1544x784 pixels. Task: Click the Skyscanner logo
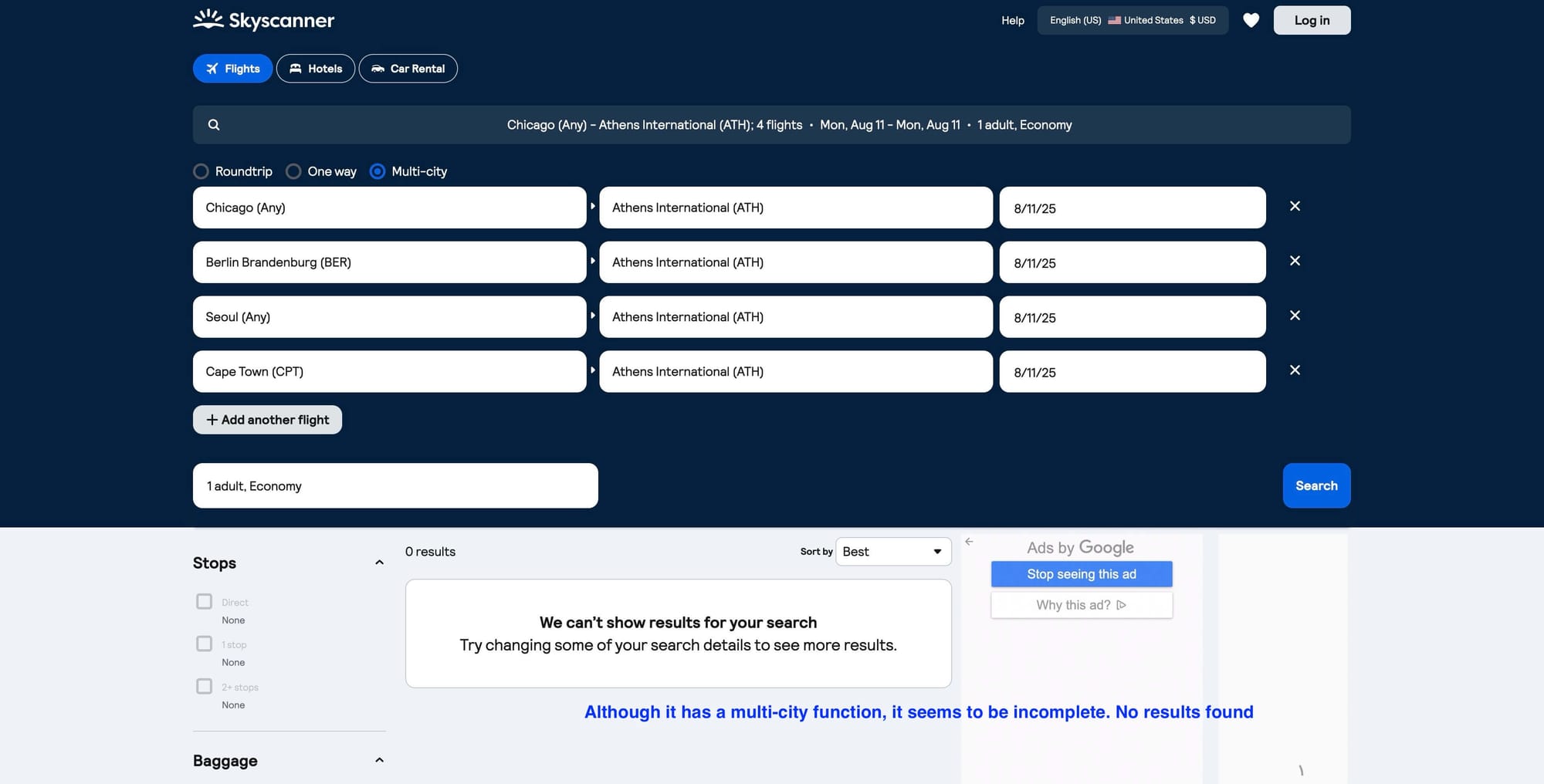click(x=263, y=20)
